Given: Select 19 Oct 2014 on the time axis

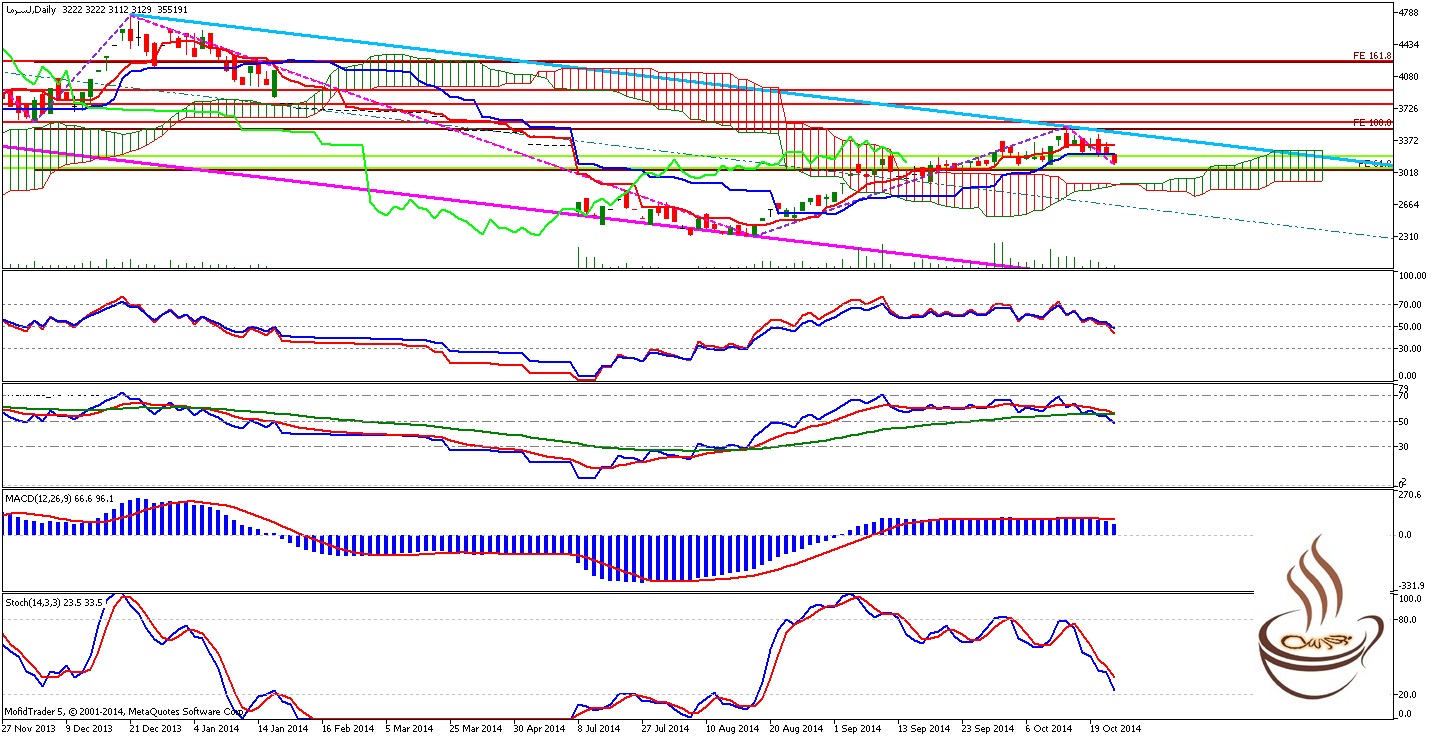Looking at the screenshot, I should click(1114, 729).
